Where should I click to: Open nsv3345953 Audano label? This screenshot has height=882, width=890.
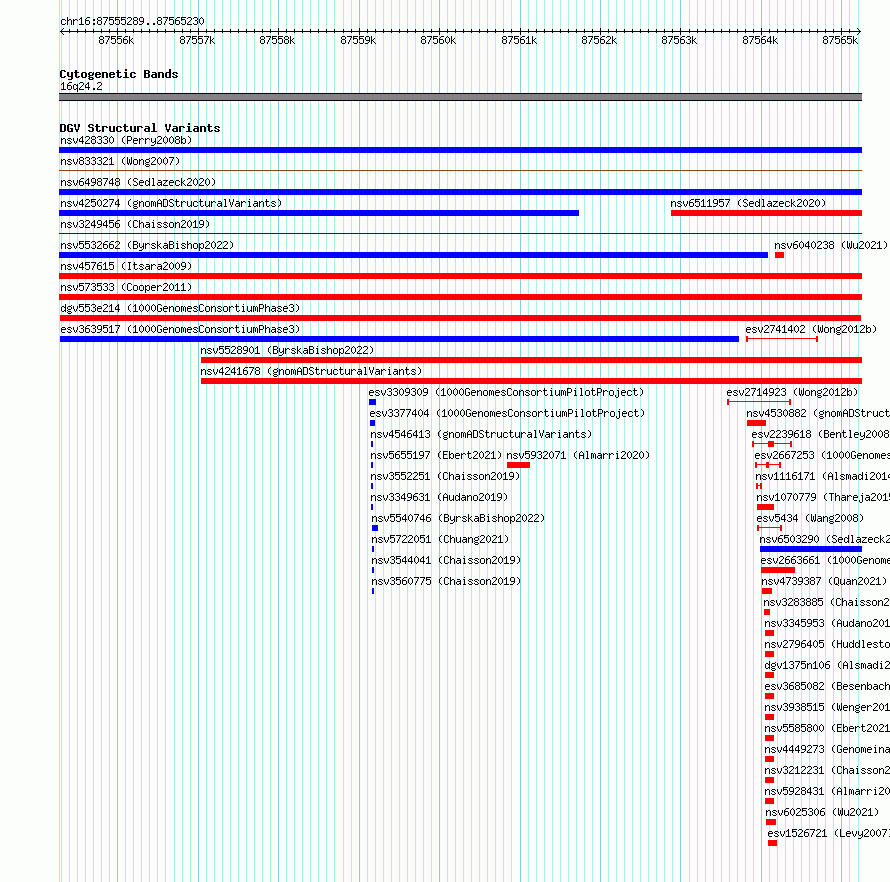(827, 623)
